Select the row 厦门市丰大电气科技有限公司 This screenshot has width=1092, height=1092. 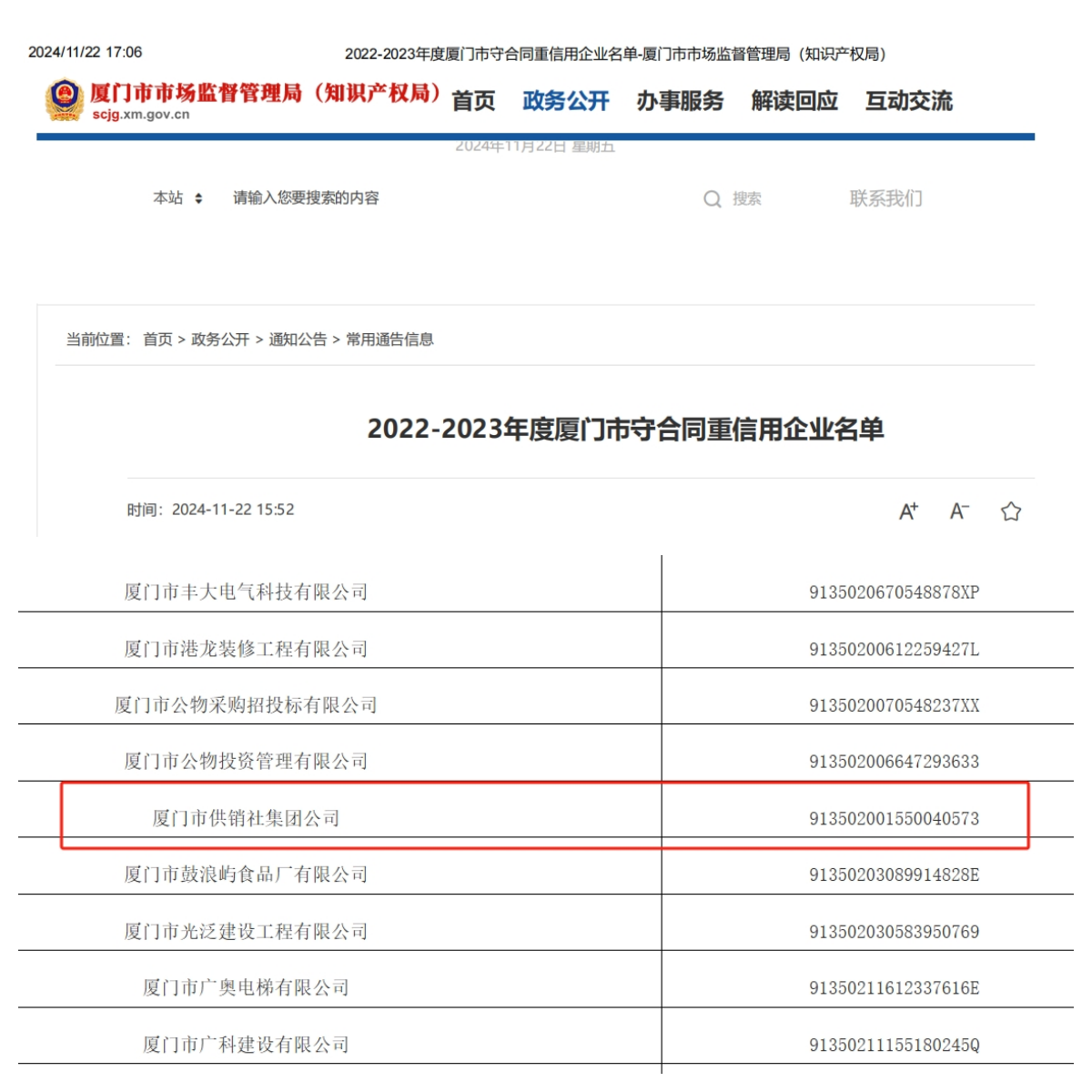point(247,592)
